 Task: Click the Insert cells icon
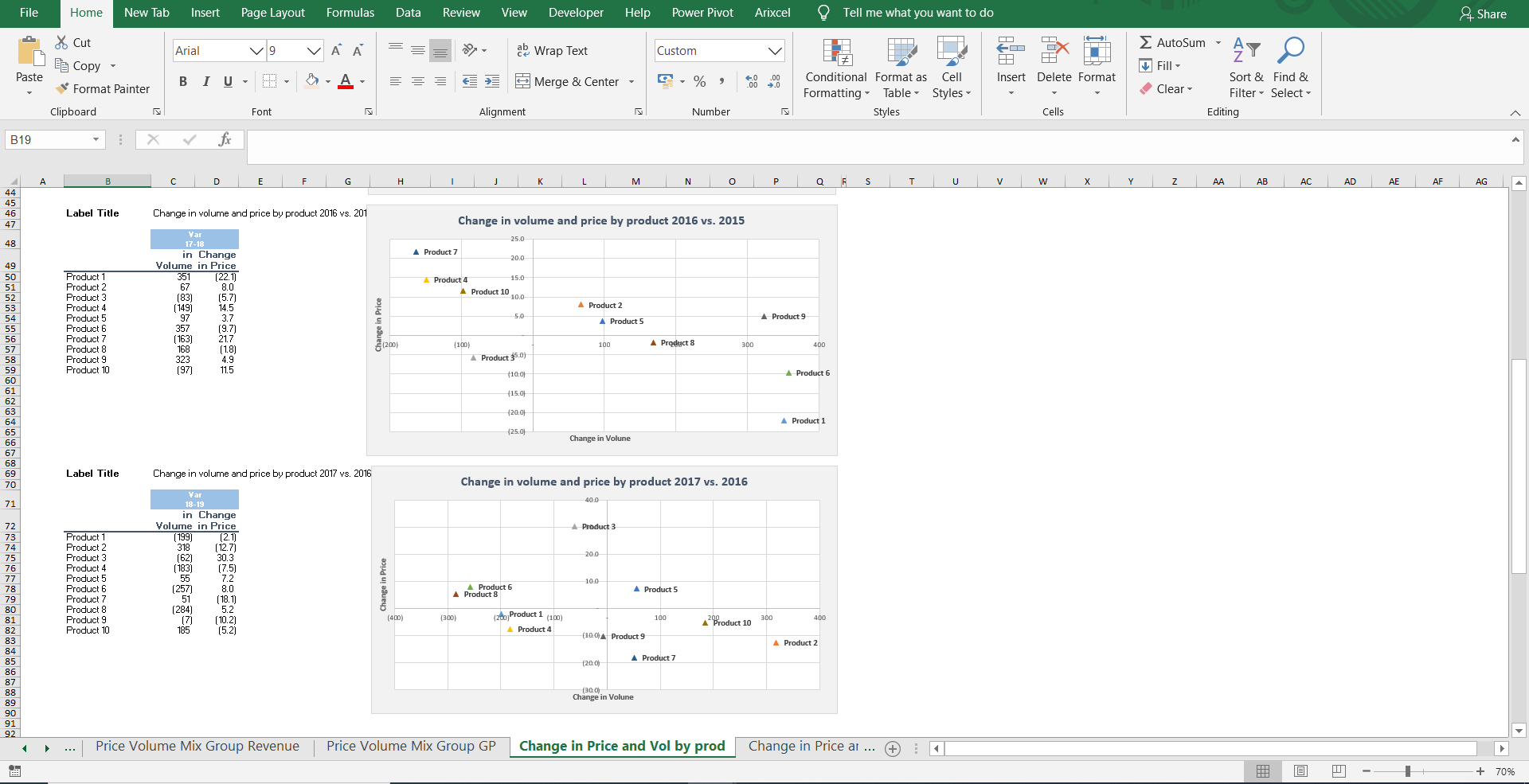point(1011,53)
